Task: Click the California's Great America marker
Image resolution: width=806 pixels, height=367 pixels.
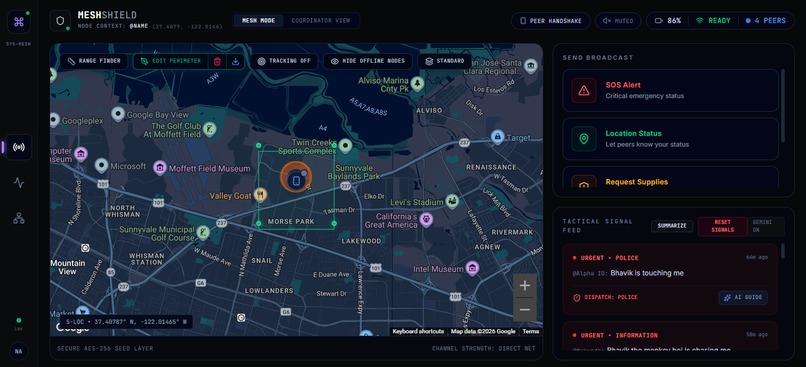Action: pos(426,220)
